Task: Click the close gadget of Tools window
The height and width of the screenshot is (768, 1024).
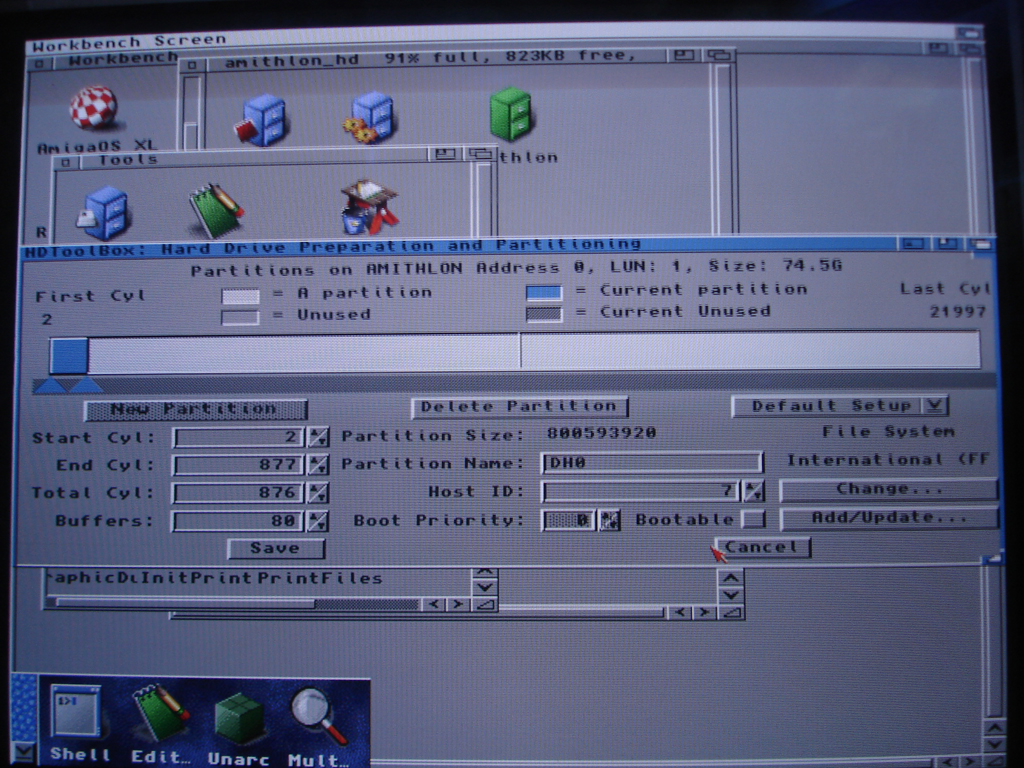Action: point(66,162)
